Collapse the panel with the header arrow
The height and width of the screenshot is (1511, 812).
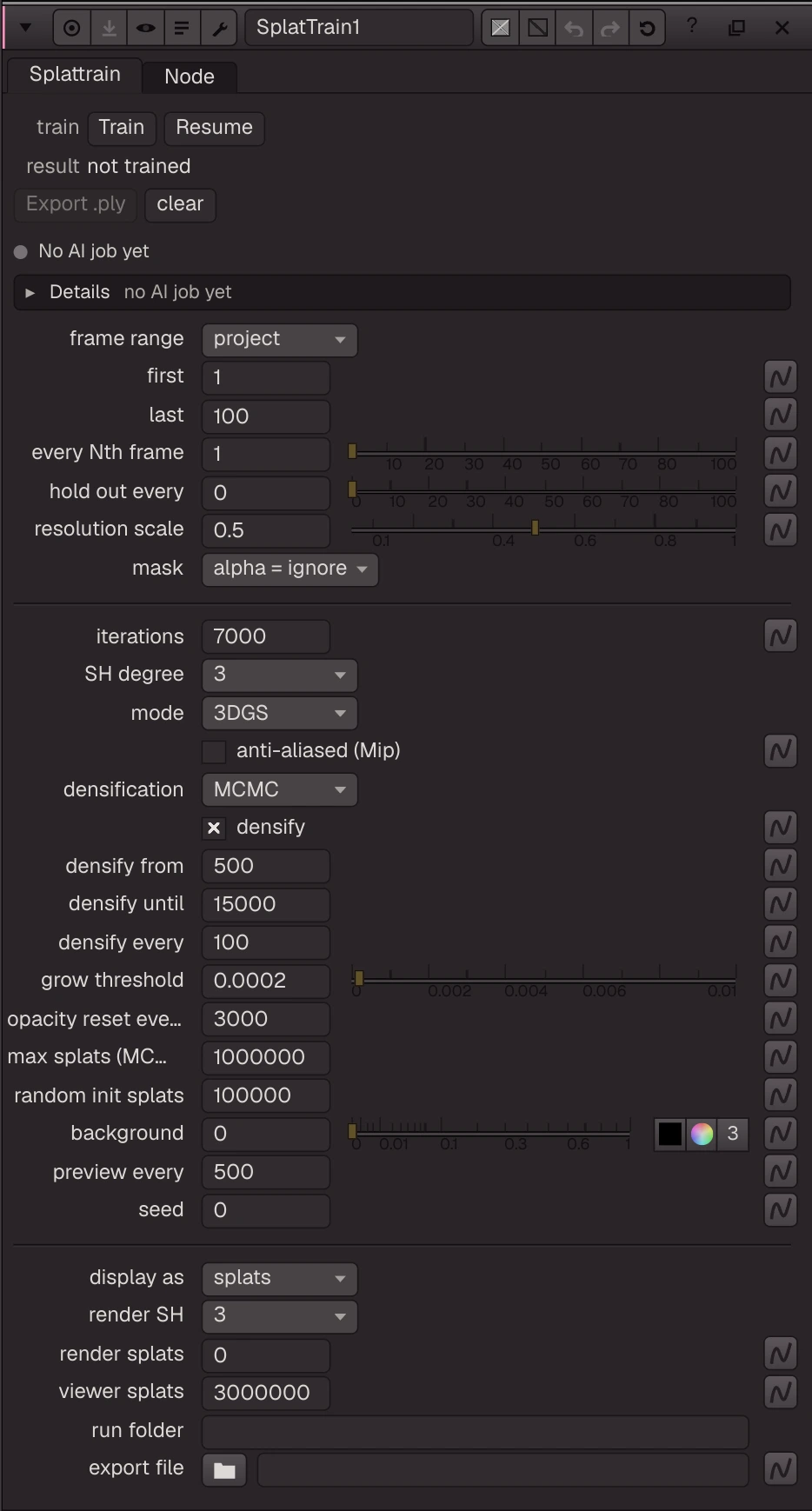[25, 28]
